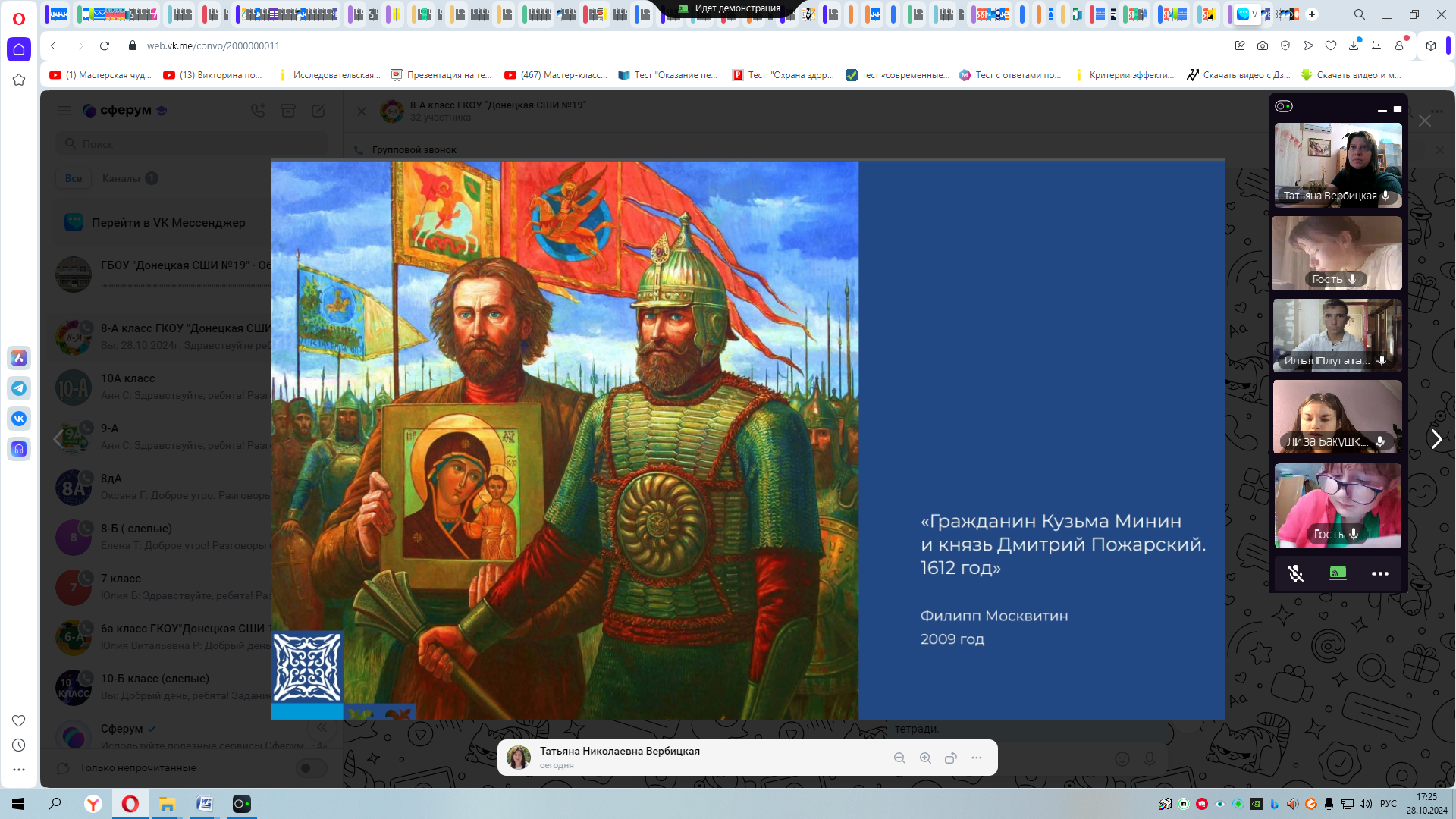Switch РУС keyboard language indicator
1456x819 pixels.
1389,804
